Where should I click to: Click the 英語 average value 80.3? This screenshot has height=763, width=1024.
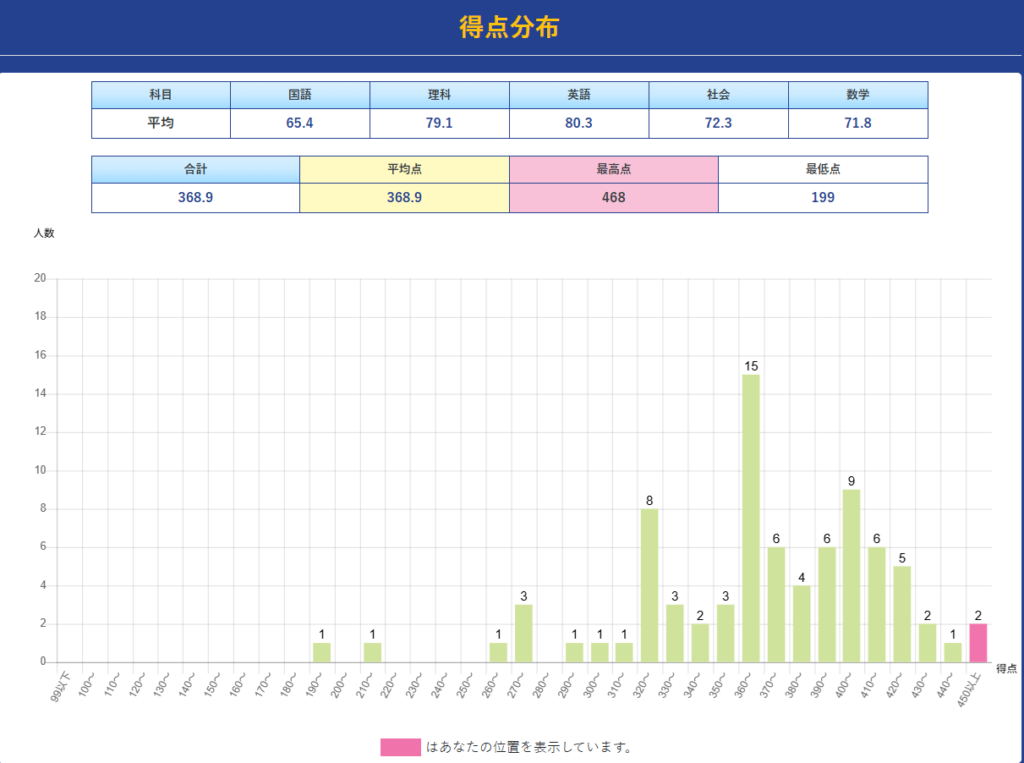(x=578, y=123)
